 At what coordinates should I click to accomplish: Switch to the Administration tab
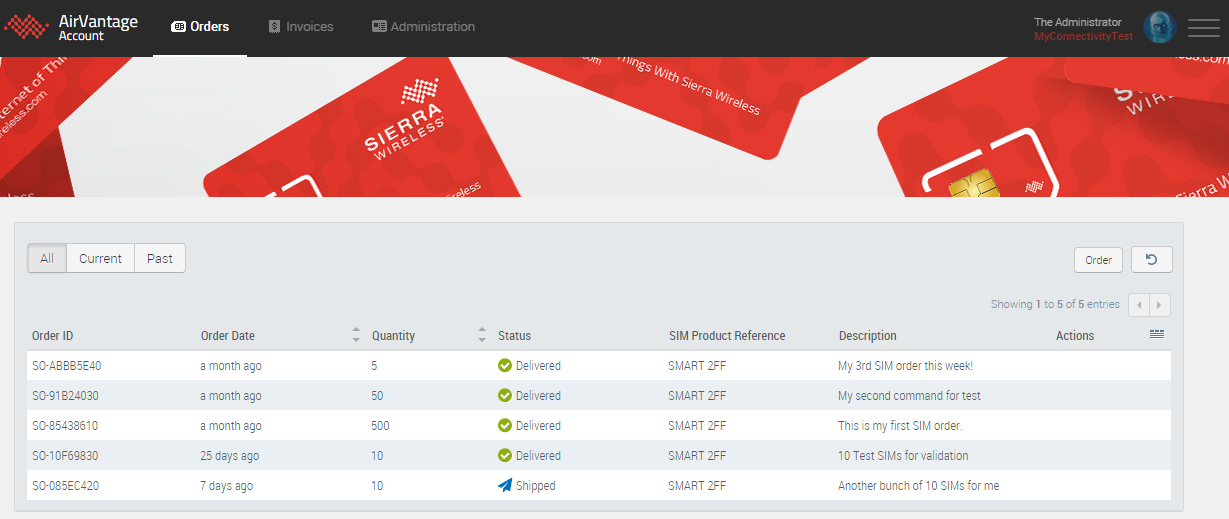(x=423, y=27)
